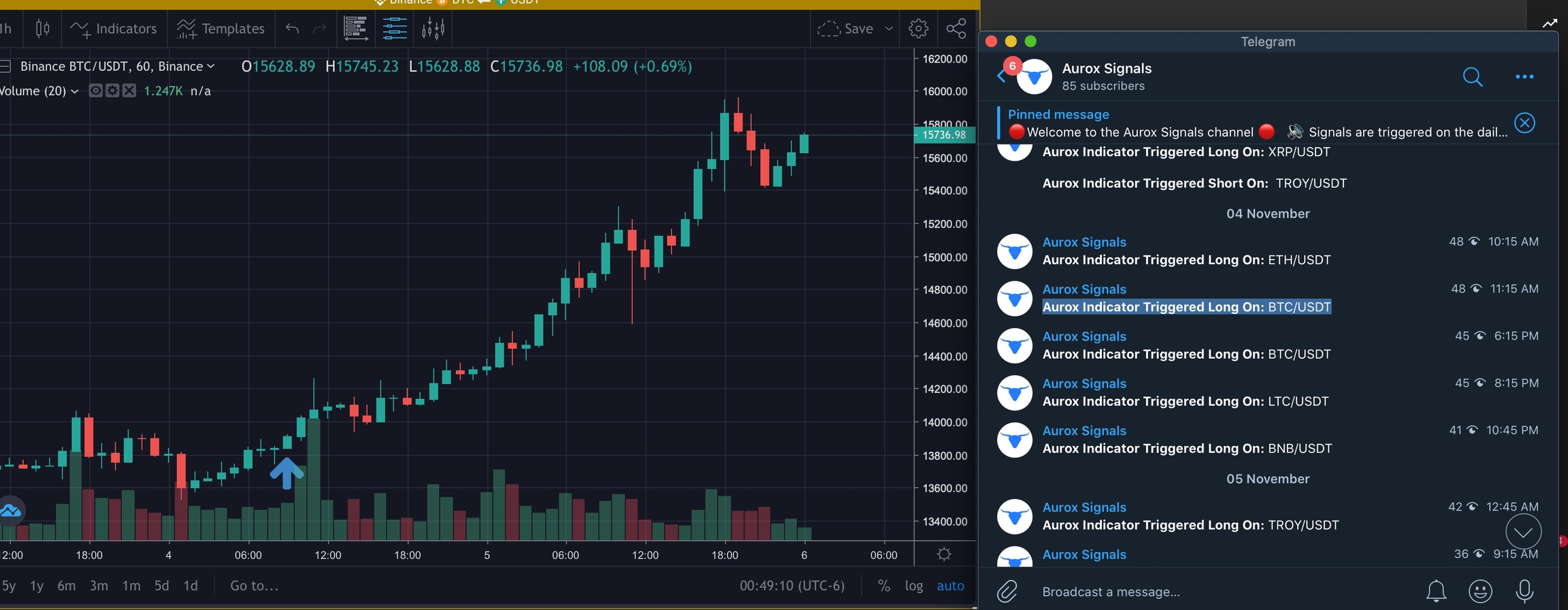Image resolution: width=1568 pixels, height=610 pixels.
Task: Expand the Binance BTC/USDT symbol legend dropdown
Action: [x=211, y=66]
